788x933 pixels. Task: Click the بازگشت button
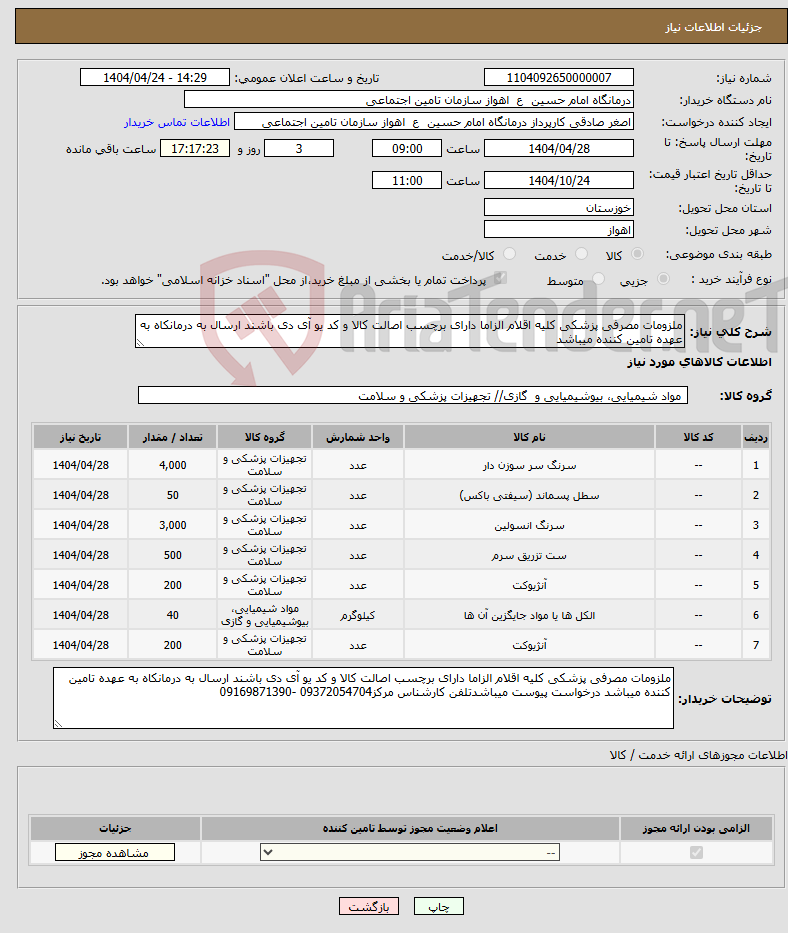coord(368,906)
